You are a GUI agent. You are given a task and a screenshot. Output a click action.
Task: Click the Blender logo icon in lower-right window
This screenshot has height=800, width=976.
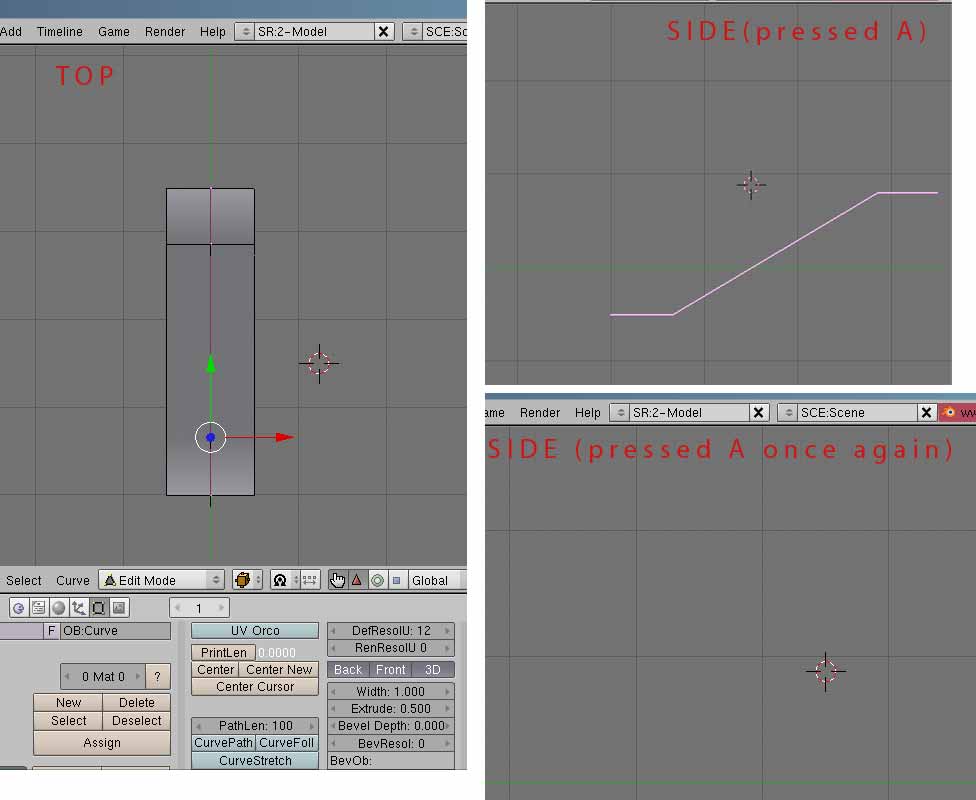(949, 412)
